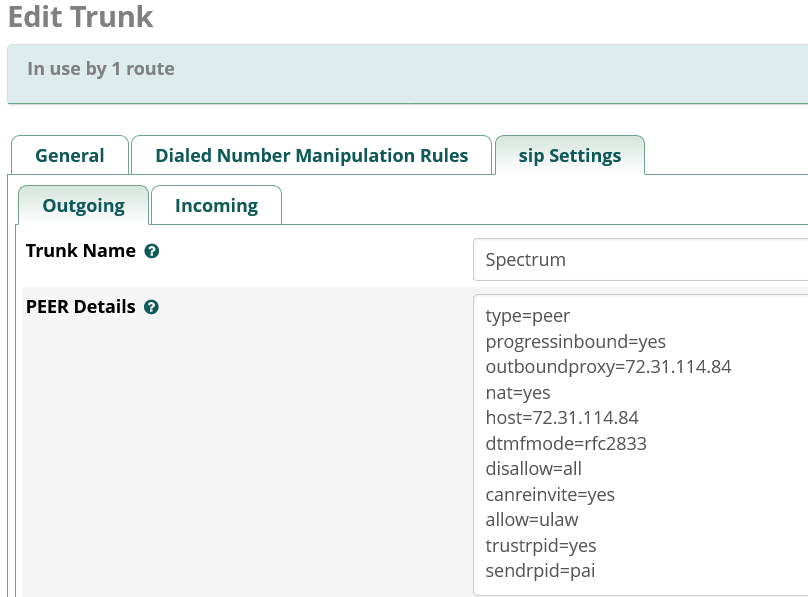Focus the Trunk Name field containing Spectrum

coord(641,260)
